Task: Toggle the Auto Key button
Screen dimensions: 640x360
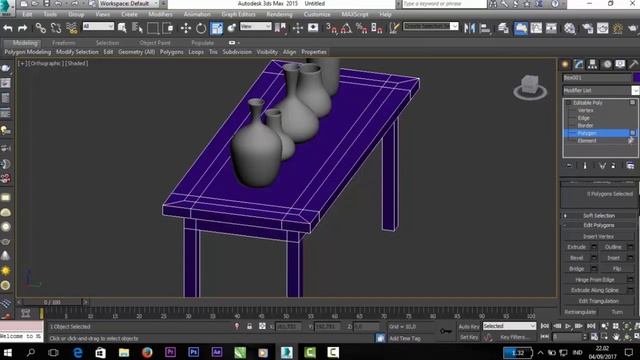Action: pyautogui.click(x=469, y=327)
